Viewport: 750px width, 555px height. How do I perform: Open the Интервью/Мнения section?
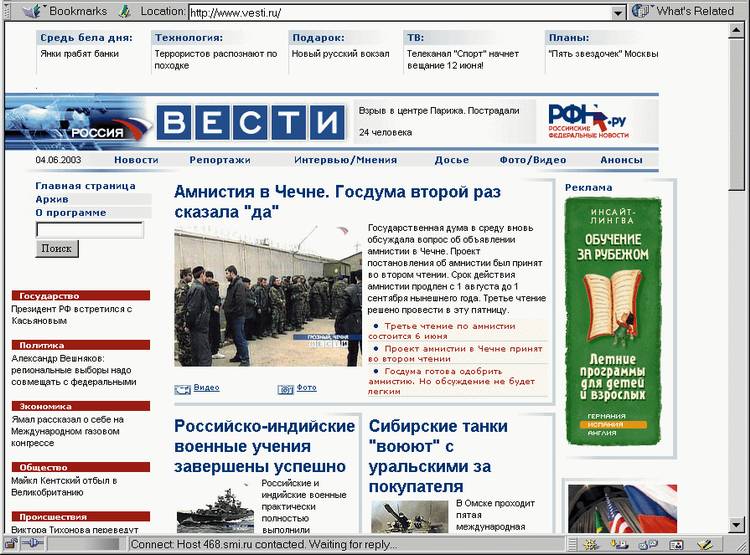(x=346, y=160)
